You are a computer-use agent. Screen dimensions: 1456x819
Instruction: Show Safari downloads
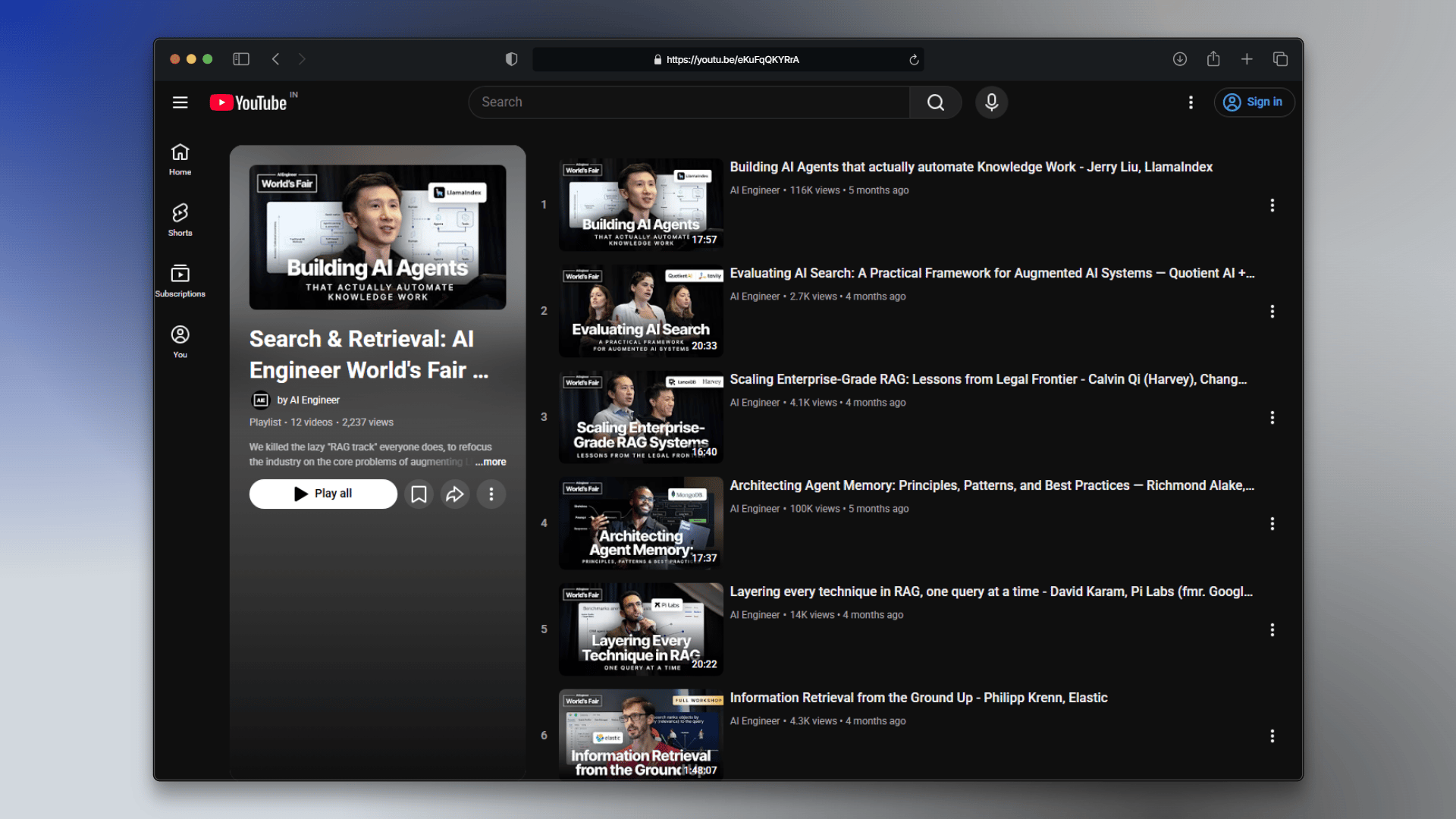click(1180, 59)
